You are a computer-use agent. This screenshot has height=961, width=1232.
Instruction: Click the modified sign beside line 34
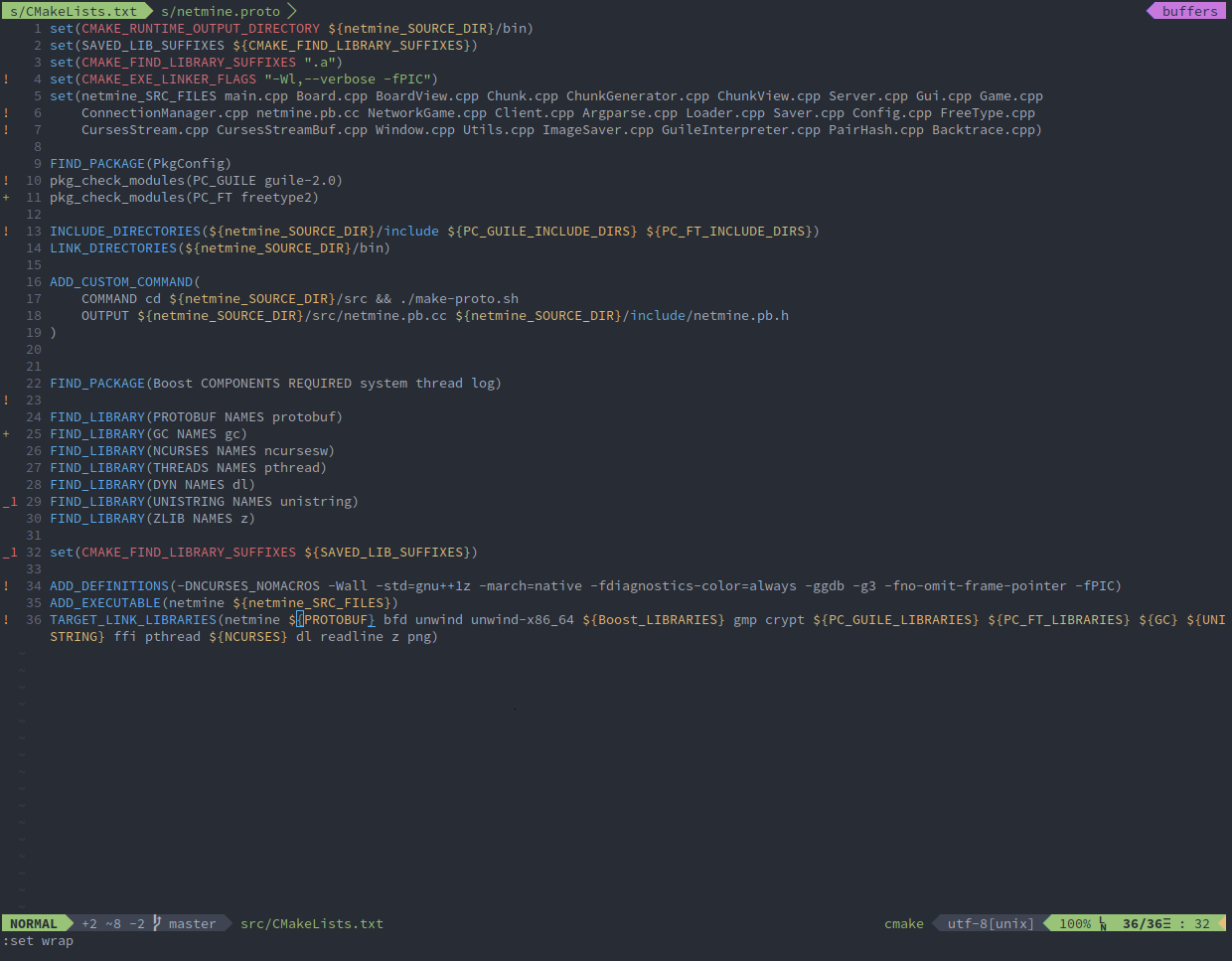(x=7, y=586)
